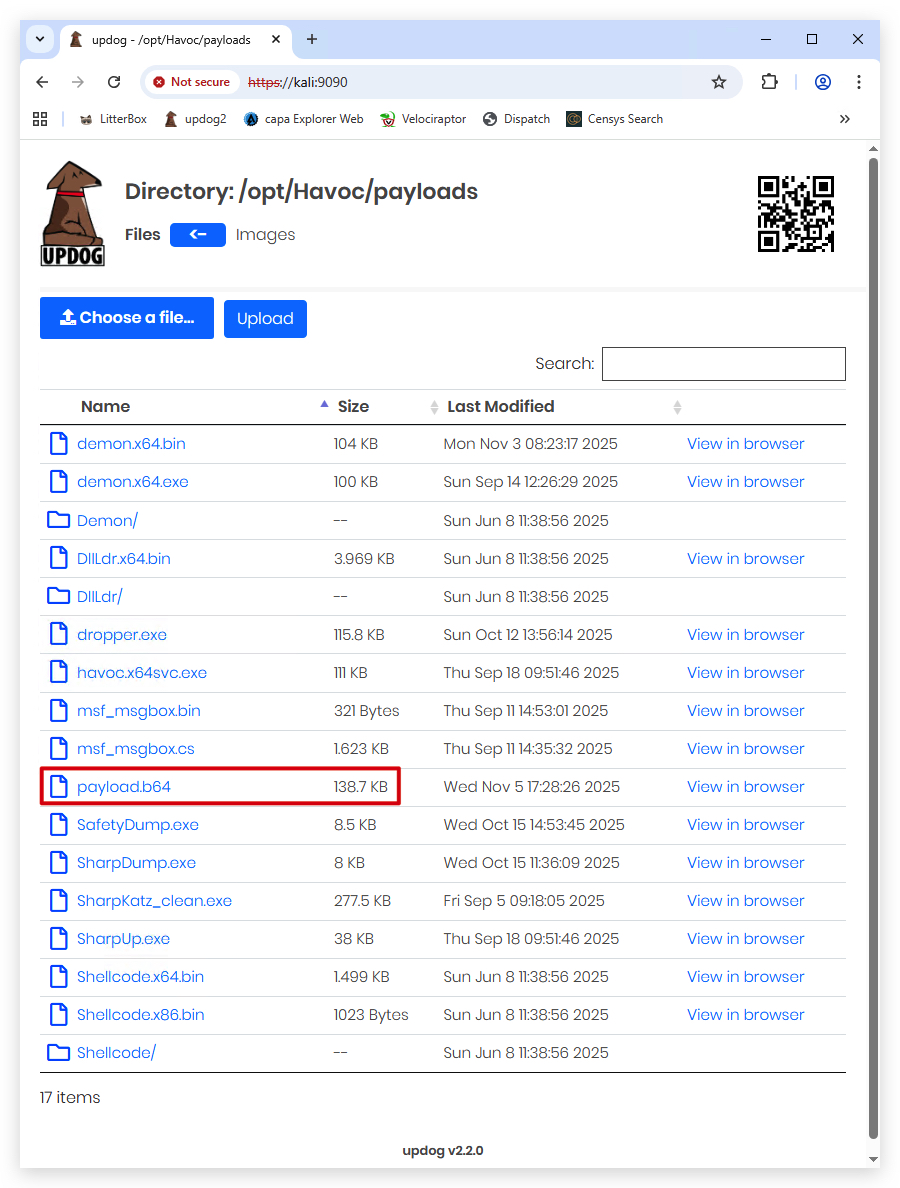Bookmark this page with the star icon
Image resolution: width=900 pixels, height=1188 pixels.
click(x=718, y=82)
